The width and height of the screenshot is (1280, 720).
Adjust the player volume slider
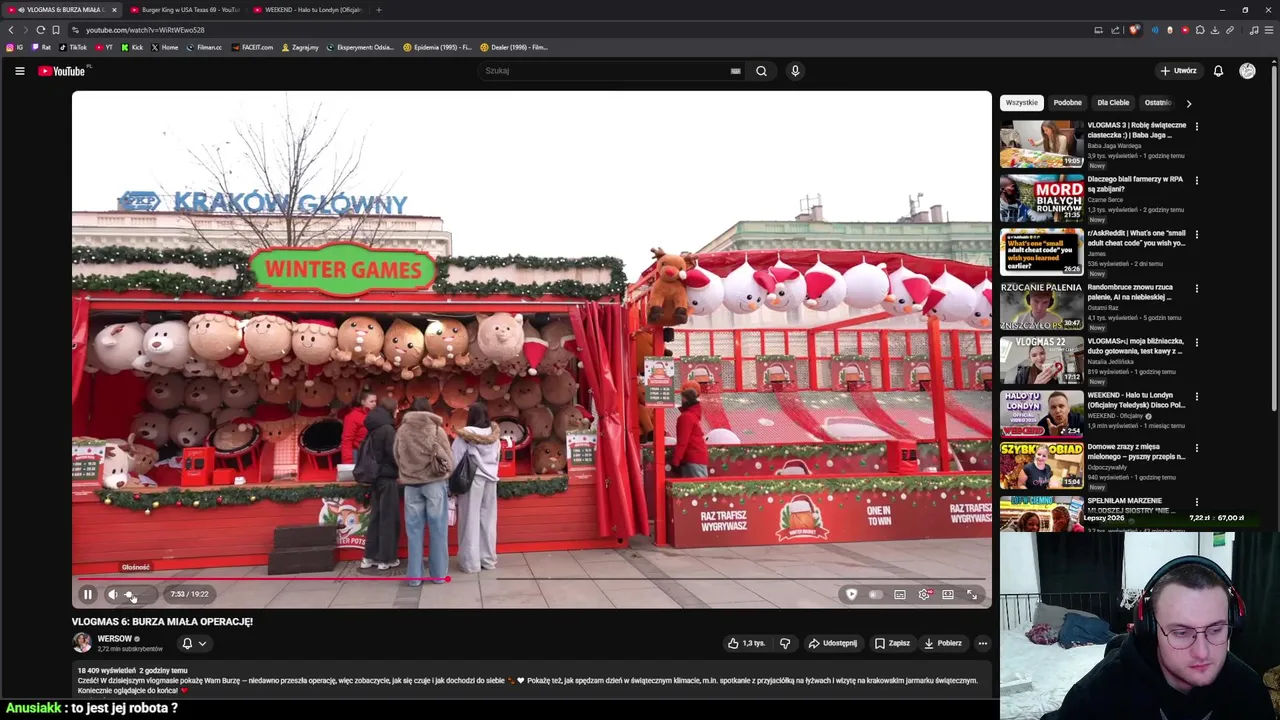tap(138, 594)
